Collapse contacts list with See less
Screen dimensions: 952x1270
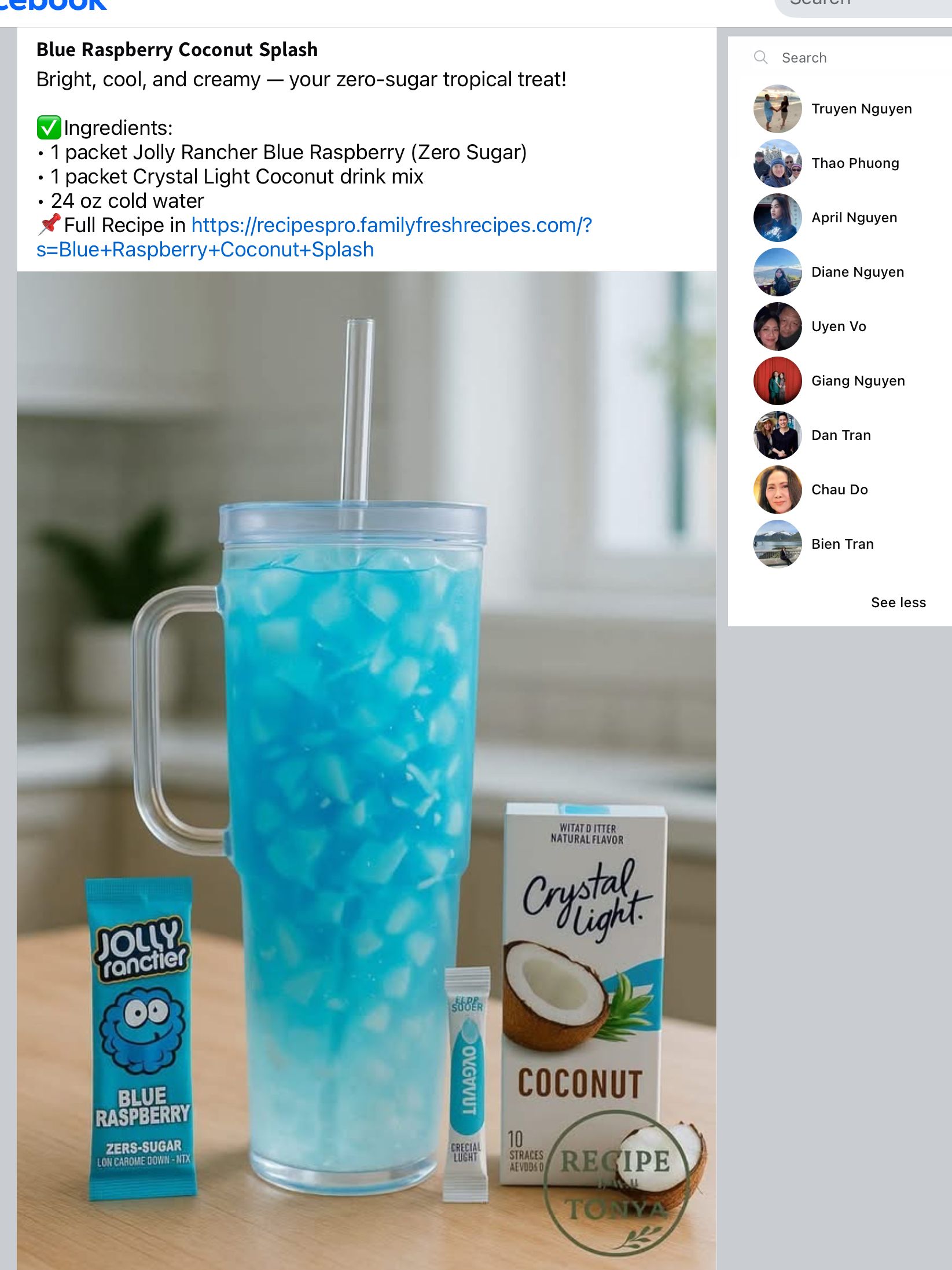(x=898, y=603)
